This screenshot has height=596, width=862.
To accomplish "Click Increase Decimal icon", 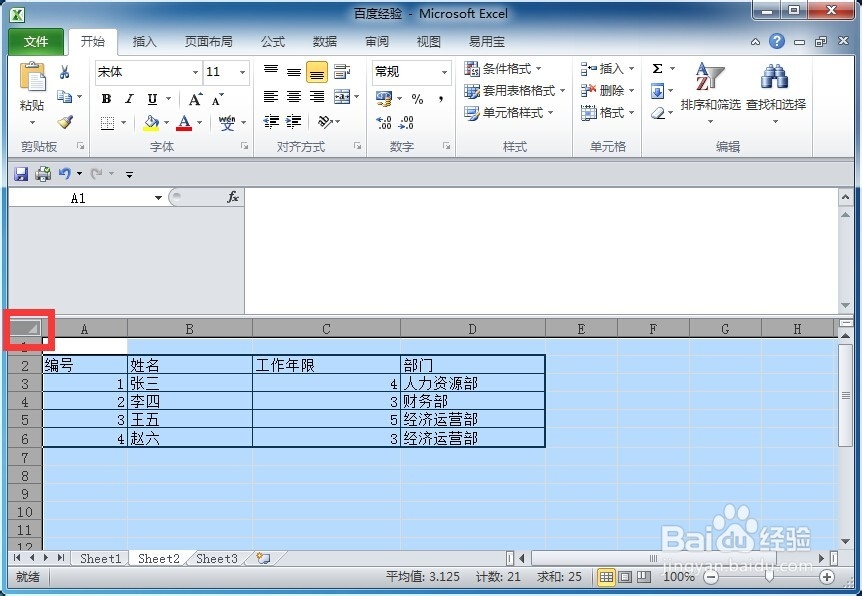I will click(384, 122).
